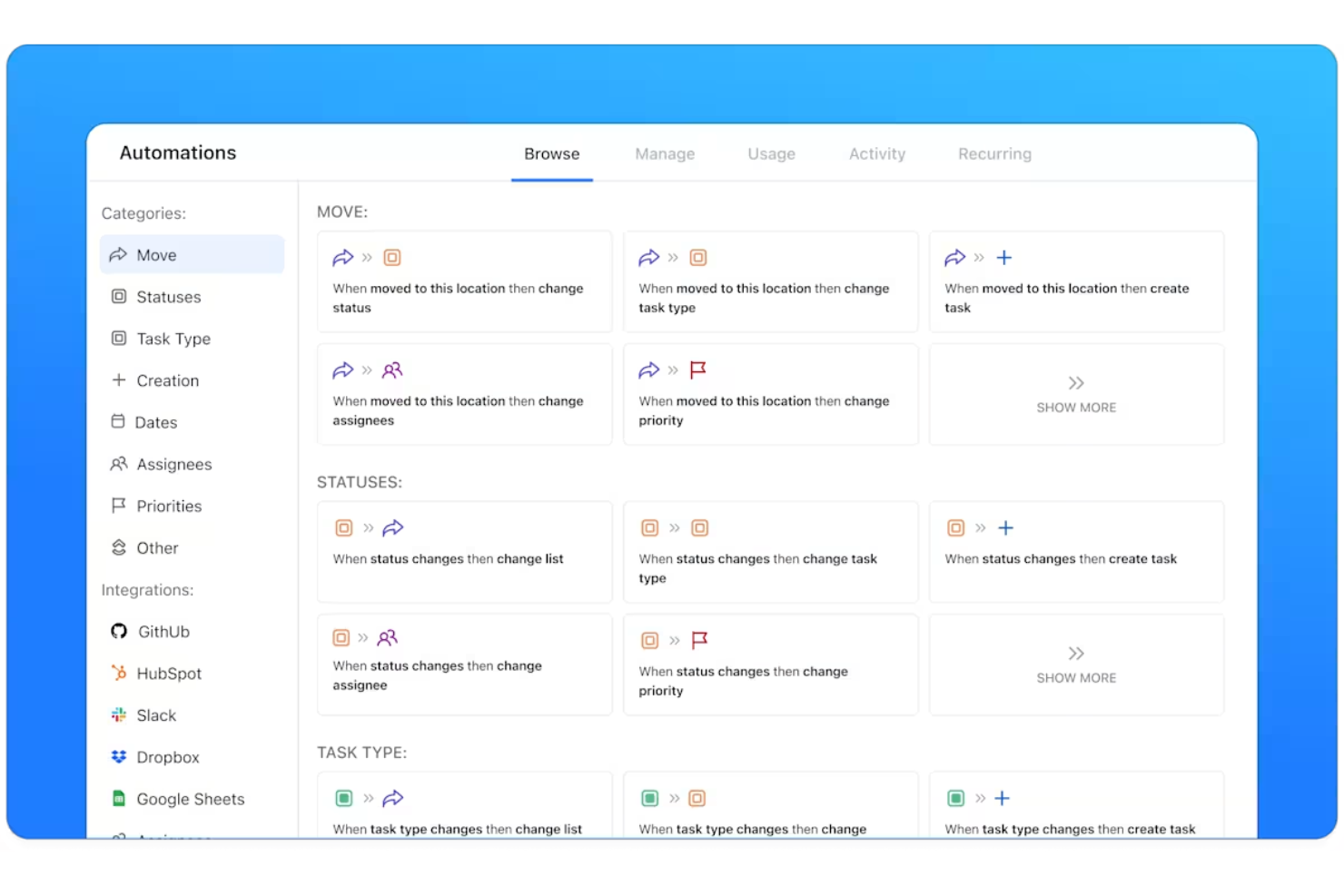1344x896 pixels.
Task: Click the Dropbox integration icon
Action: tap(119, 757)
